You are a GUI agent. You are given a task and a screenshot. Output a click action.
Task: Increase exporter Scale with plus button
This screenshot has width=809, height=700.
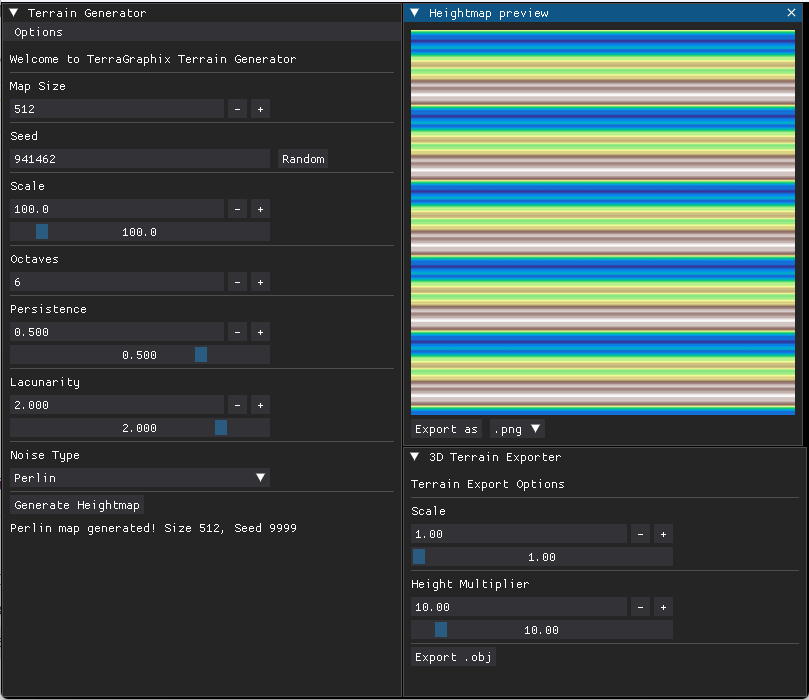664,534
